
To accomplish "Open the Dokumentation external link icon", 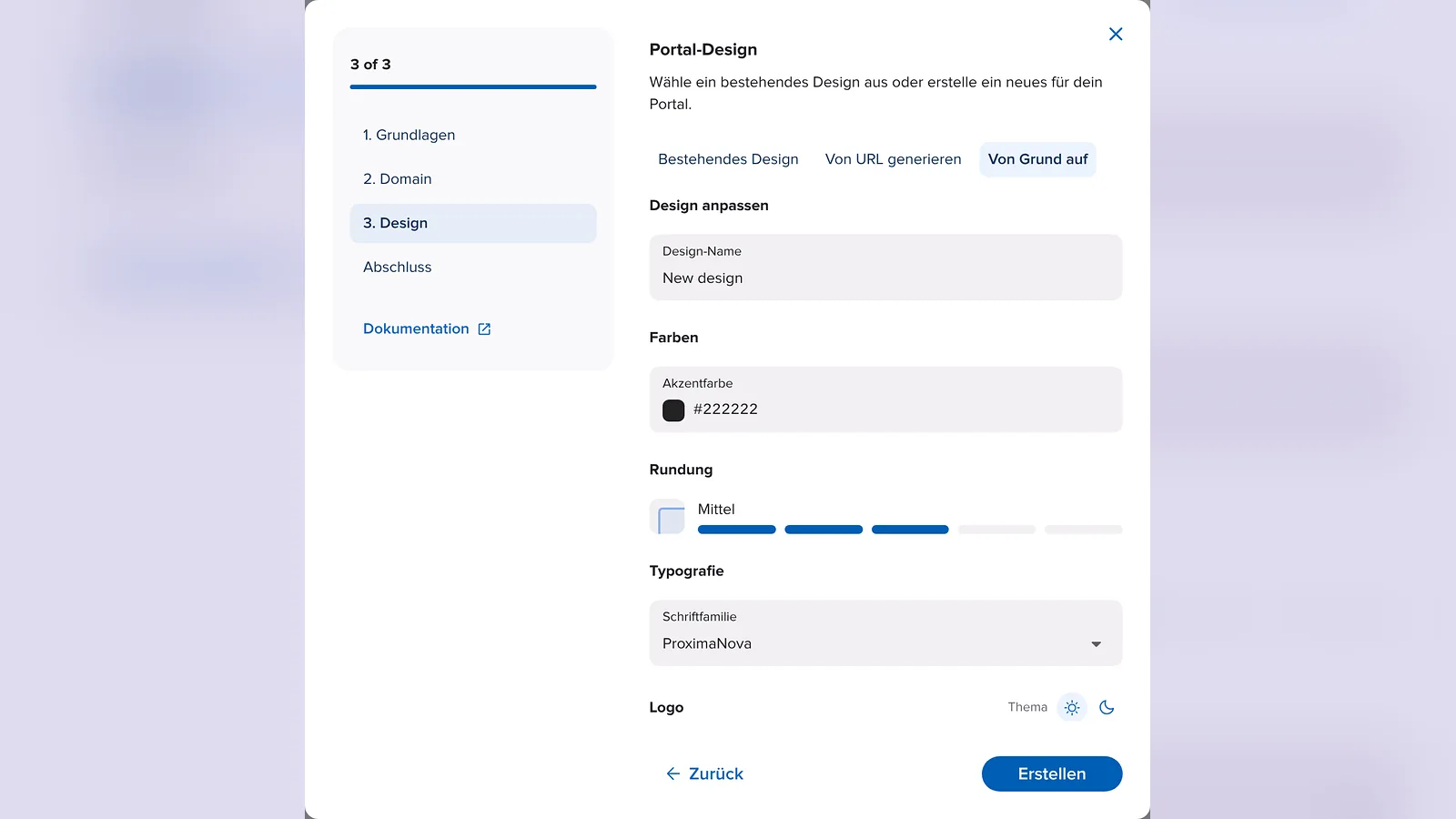I will (484, 329).
